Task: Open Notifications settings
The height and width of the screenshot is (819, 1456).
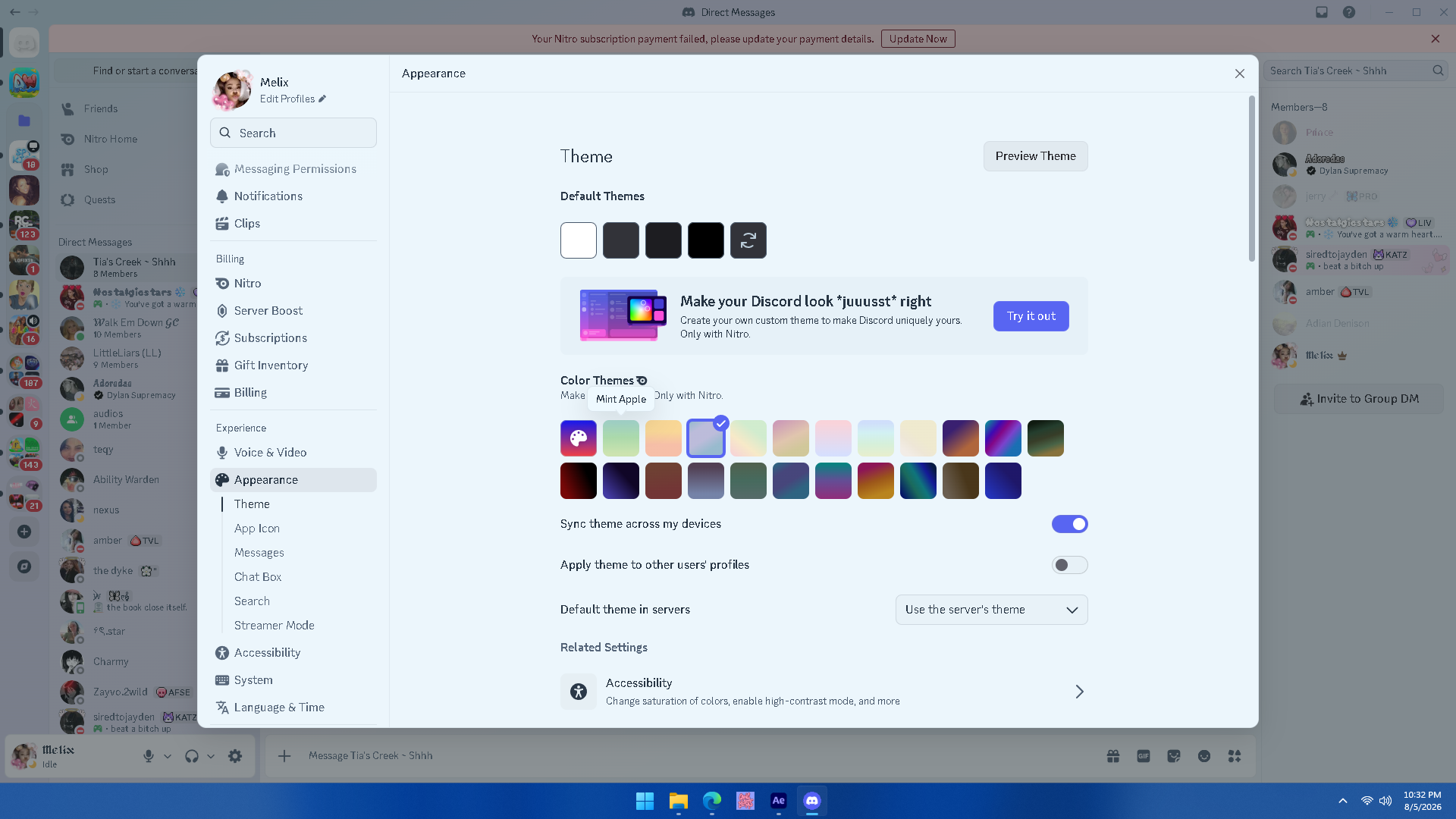Action: pyautogui.click(x=293, y=196)
